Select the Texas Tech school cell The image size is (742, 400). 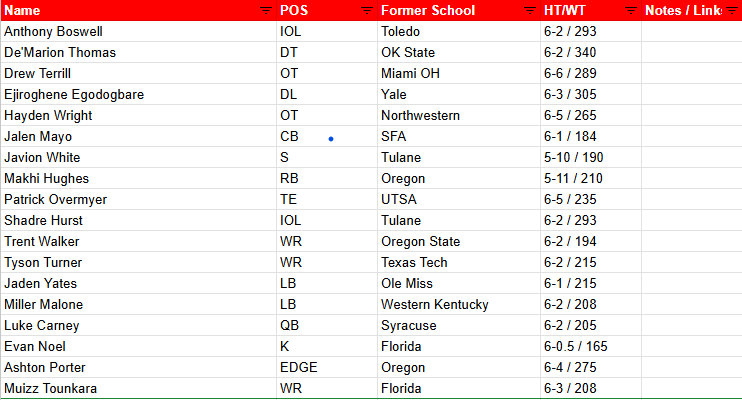pos(417,262)
